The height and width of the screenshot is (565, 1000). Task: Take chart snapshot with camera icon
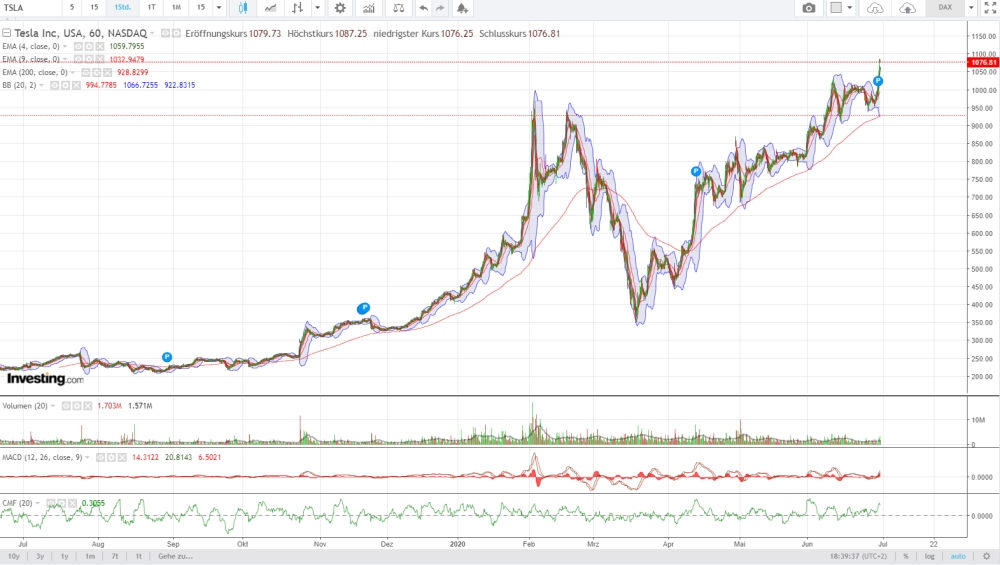tap(809, 8)
